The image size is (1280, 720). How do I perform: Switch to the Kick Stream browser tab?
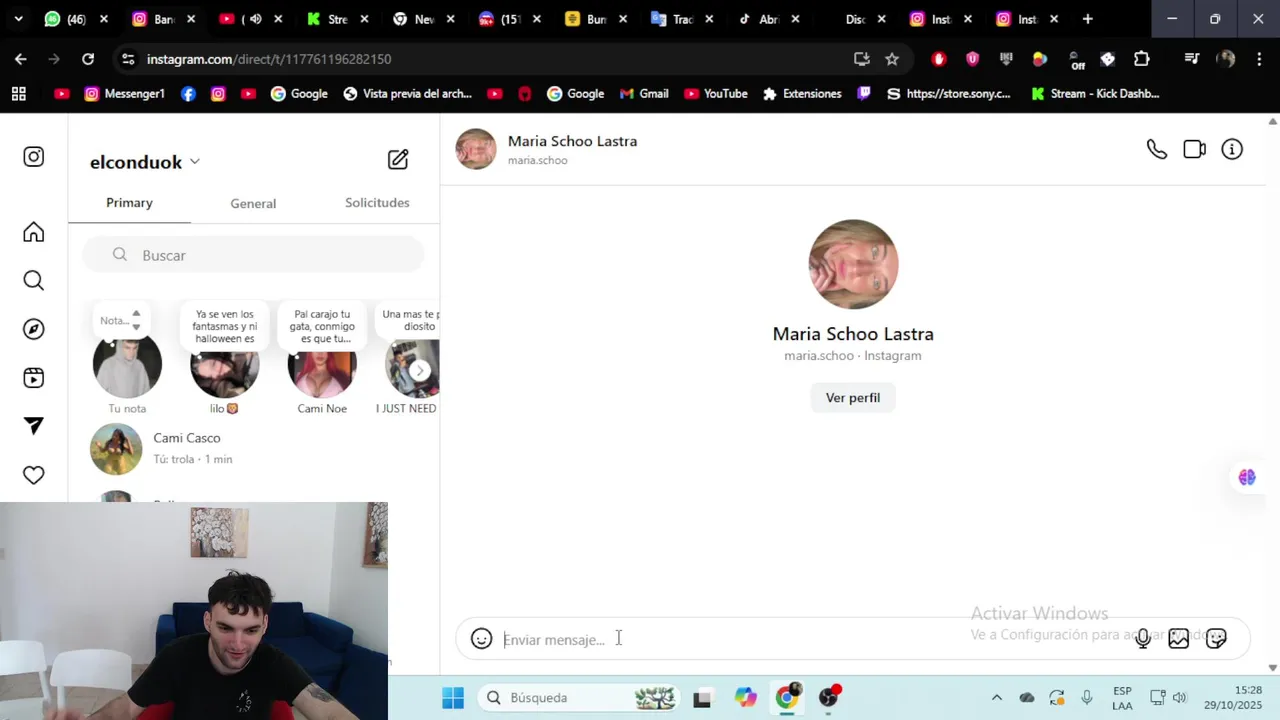coord(330,19)
